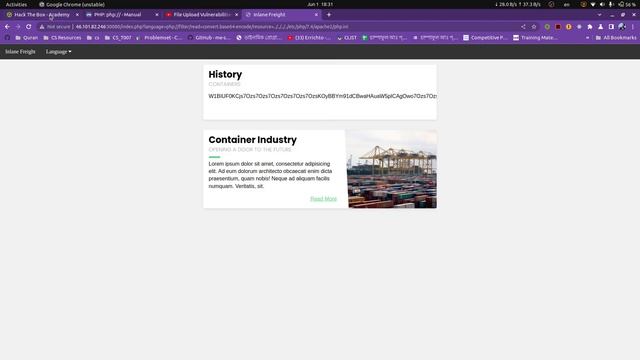Close the PHP Manual tab
The height and width of the screenshot is (360, 640).
(x=157, y=15)
